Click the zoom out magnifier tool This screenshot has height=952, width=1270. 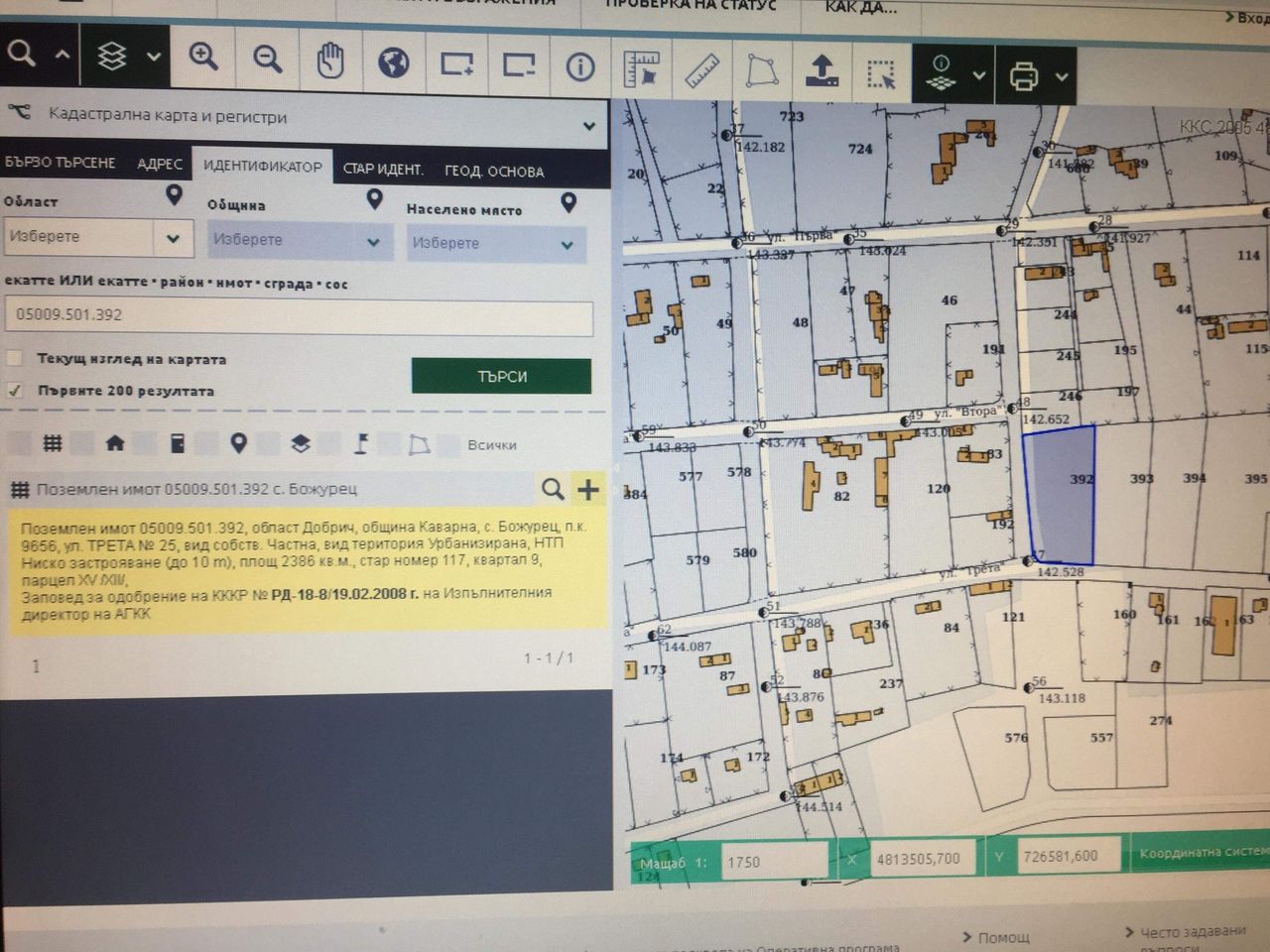coord(267,59)
